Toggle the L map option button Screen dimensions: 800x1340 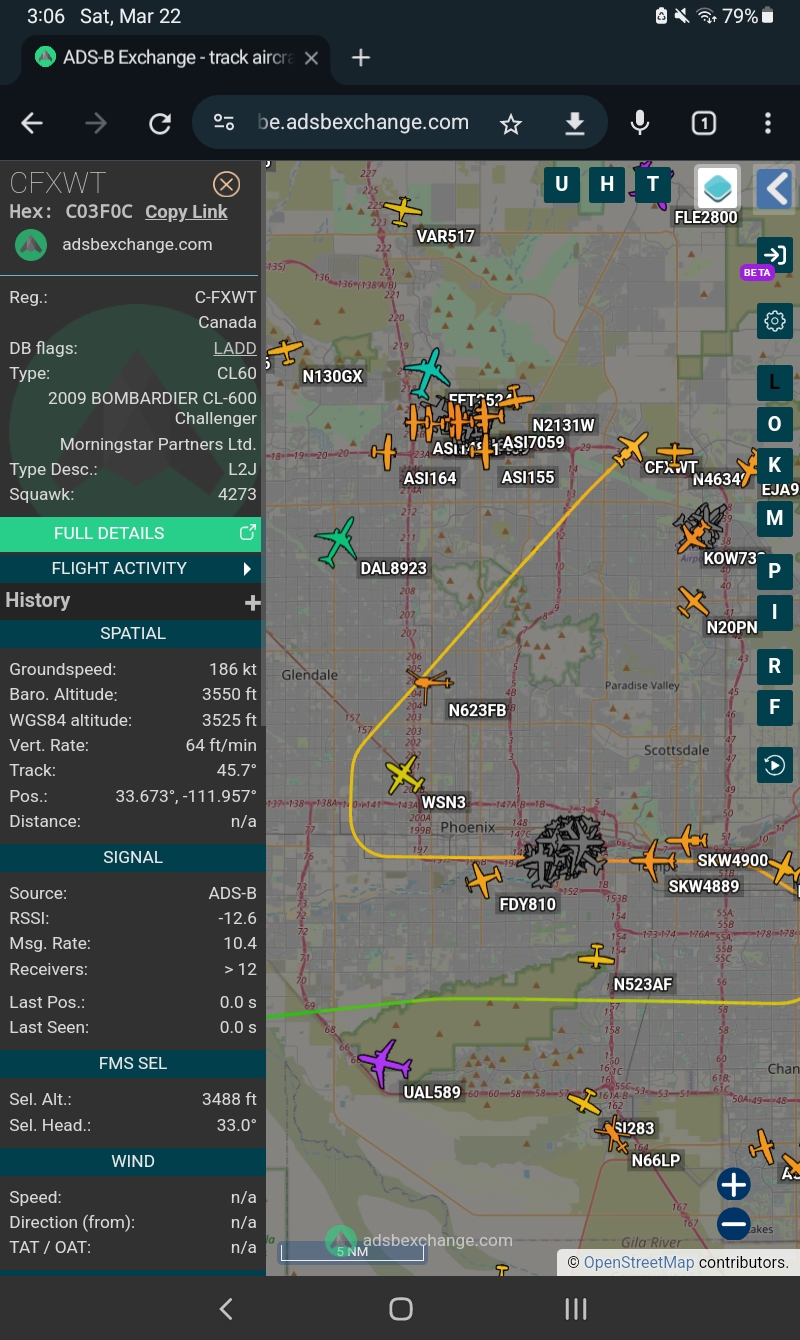point(775,382)
